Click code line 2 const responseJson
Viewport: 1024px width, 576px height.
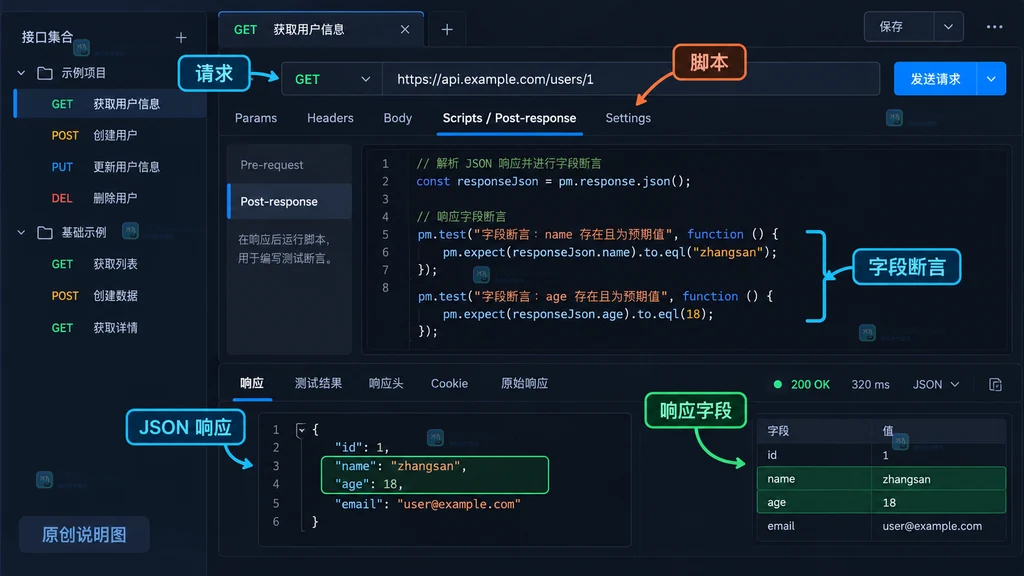pyautogui.click(x=553, y=182)
